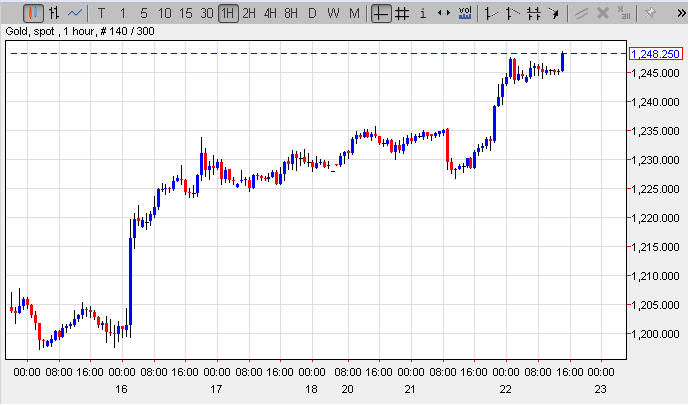Click the date label 17 on time axis

(x=216, y=389)
